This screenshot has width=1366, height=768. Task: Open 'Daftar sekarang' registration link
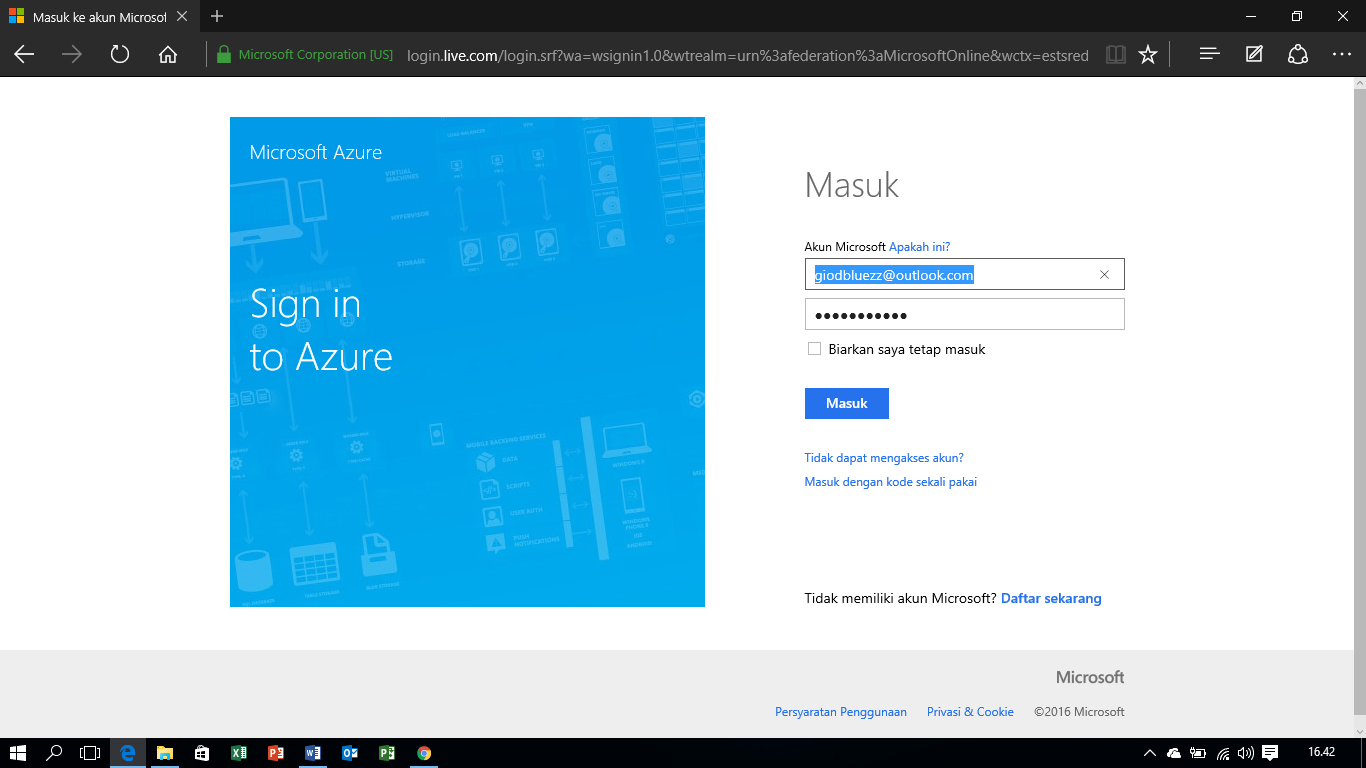1051,598
